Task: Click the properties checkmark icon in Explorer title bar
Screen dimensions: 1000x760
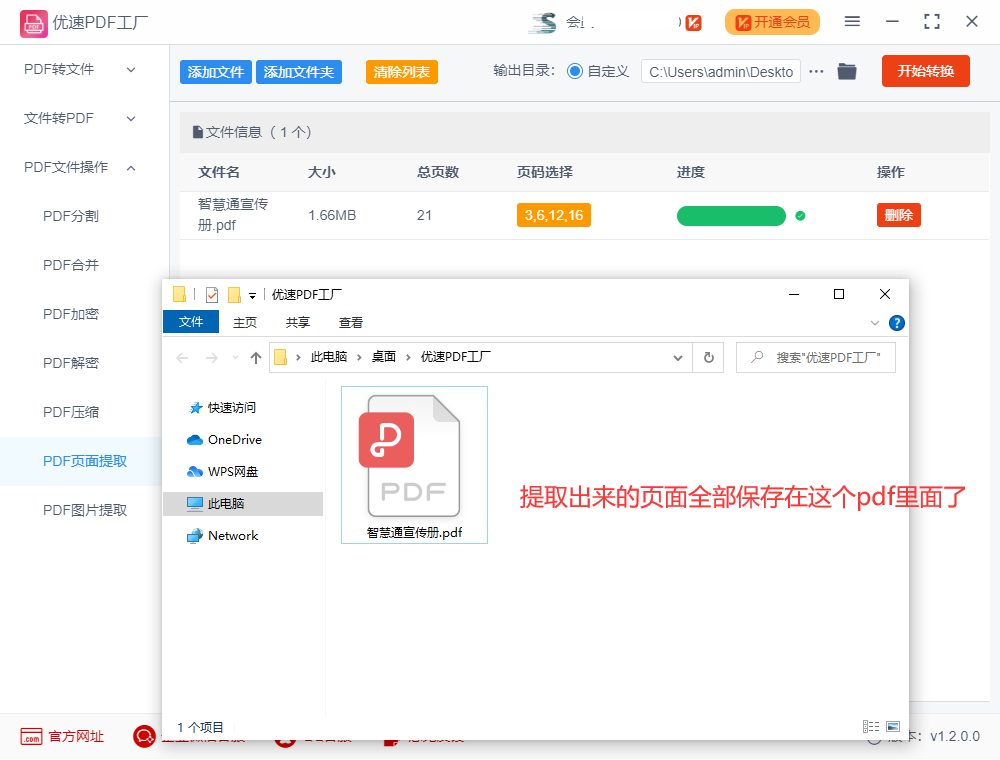Action: [212, 295]
